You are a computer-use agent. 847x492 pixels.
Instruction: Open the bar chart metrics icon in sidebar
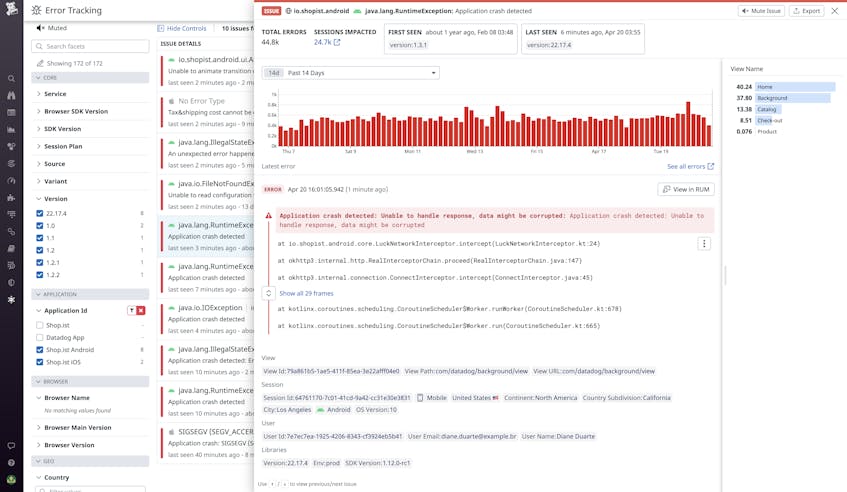[x=11, y=130]
